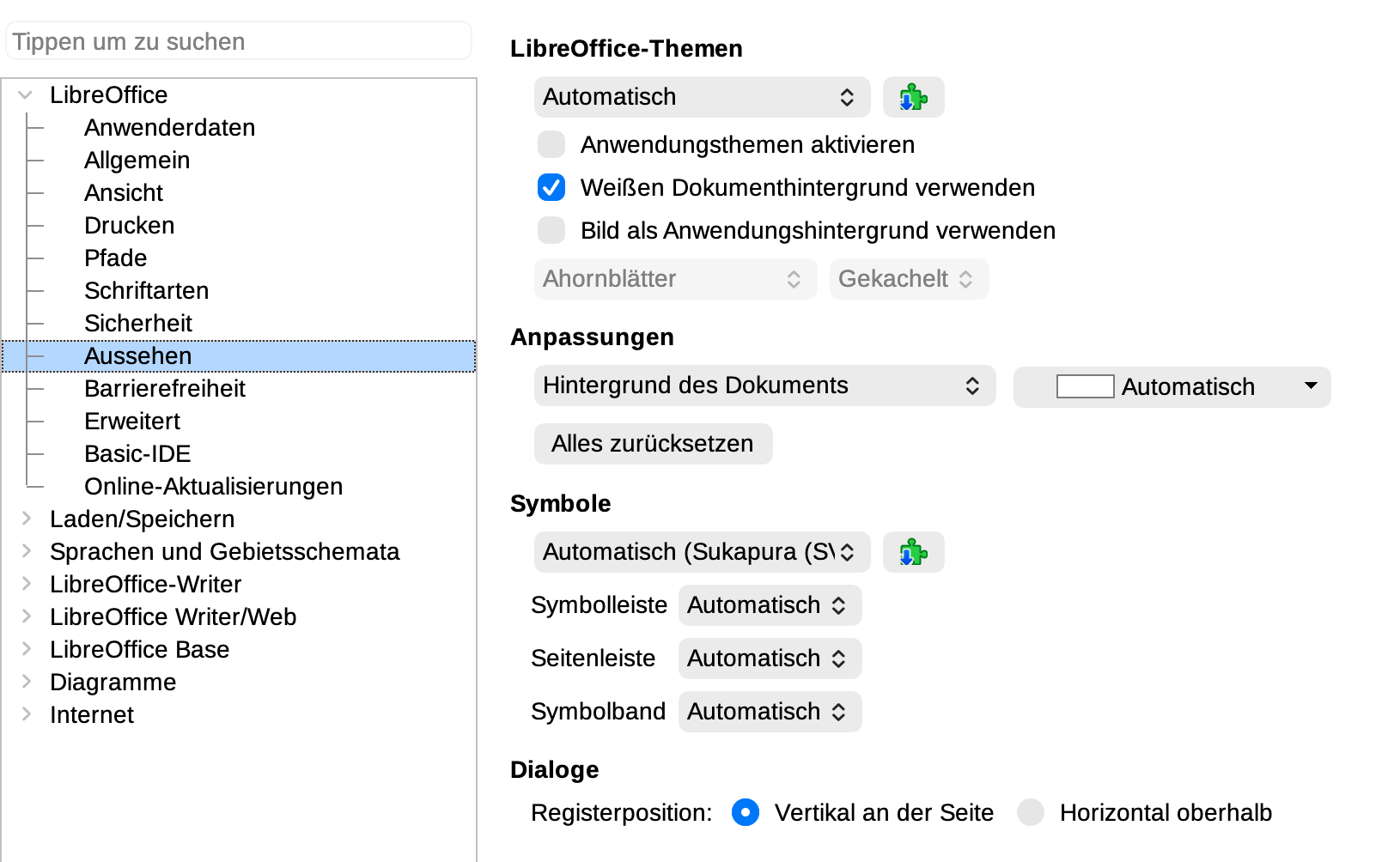
Task: Select Online-Aktualisierungen in the tree
Action: (x=213, y=486)
